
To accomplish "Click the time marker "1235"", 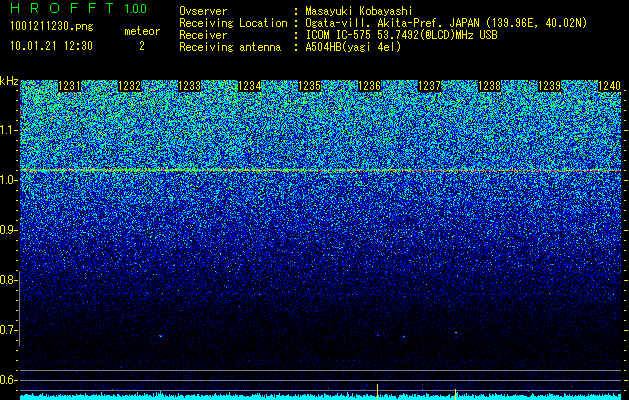I will [x=310, y=86].
